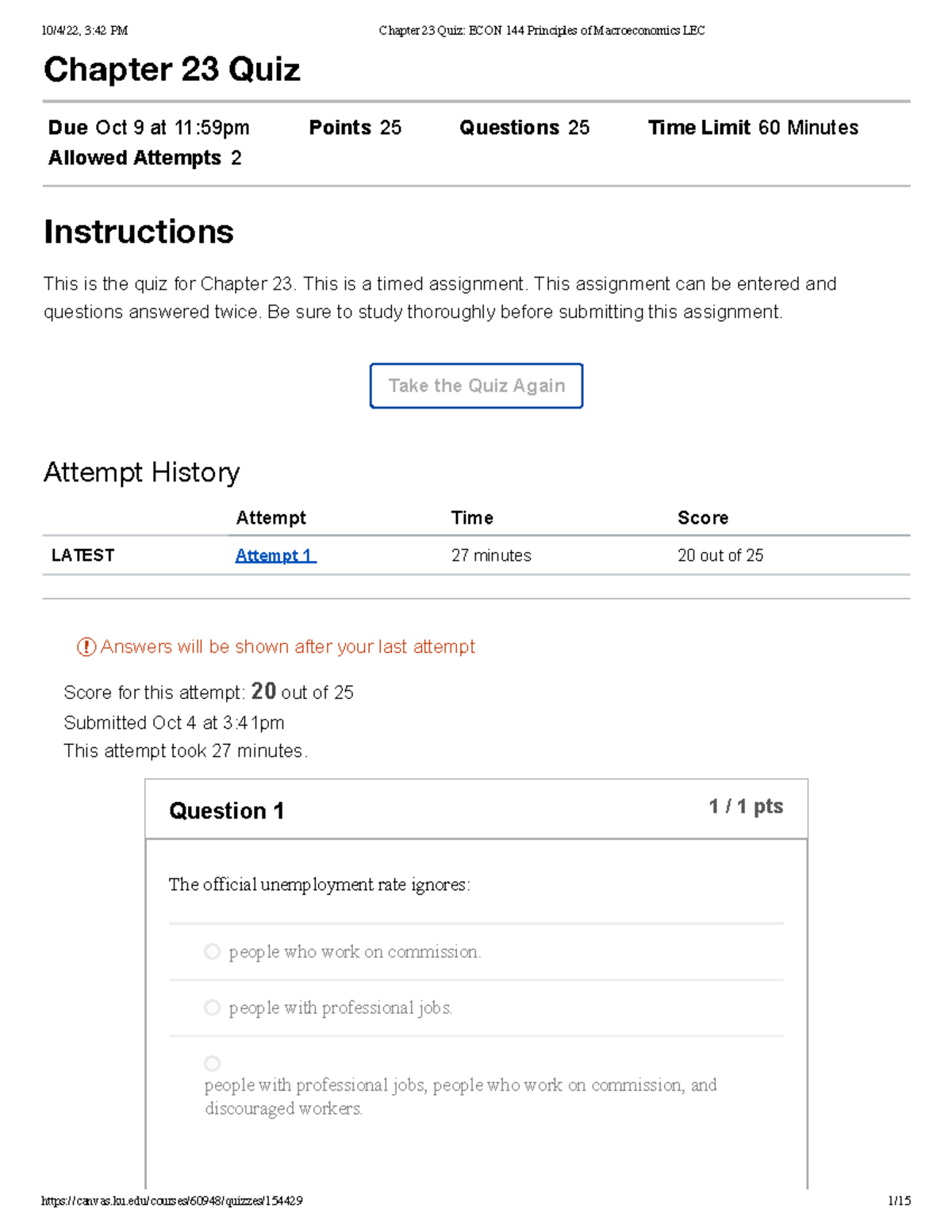Select the radio button above the discouraged workers answer
Viewport: 952px width, 1232px height.
(212, 1063)
